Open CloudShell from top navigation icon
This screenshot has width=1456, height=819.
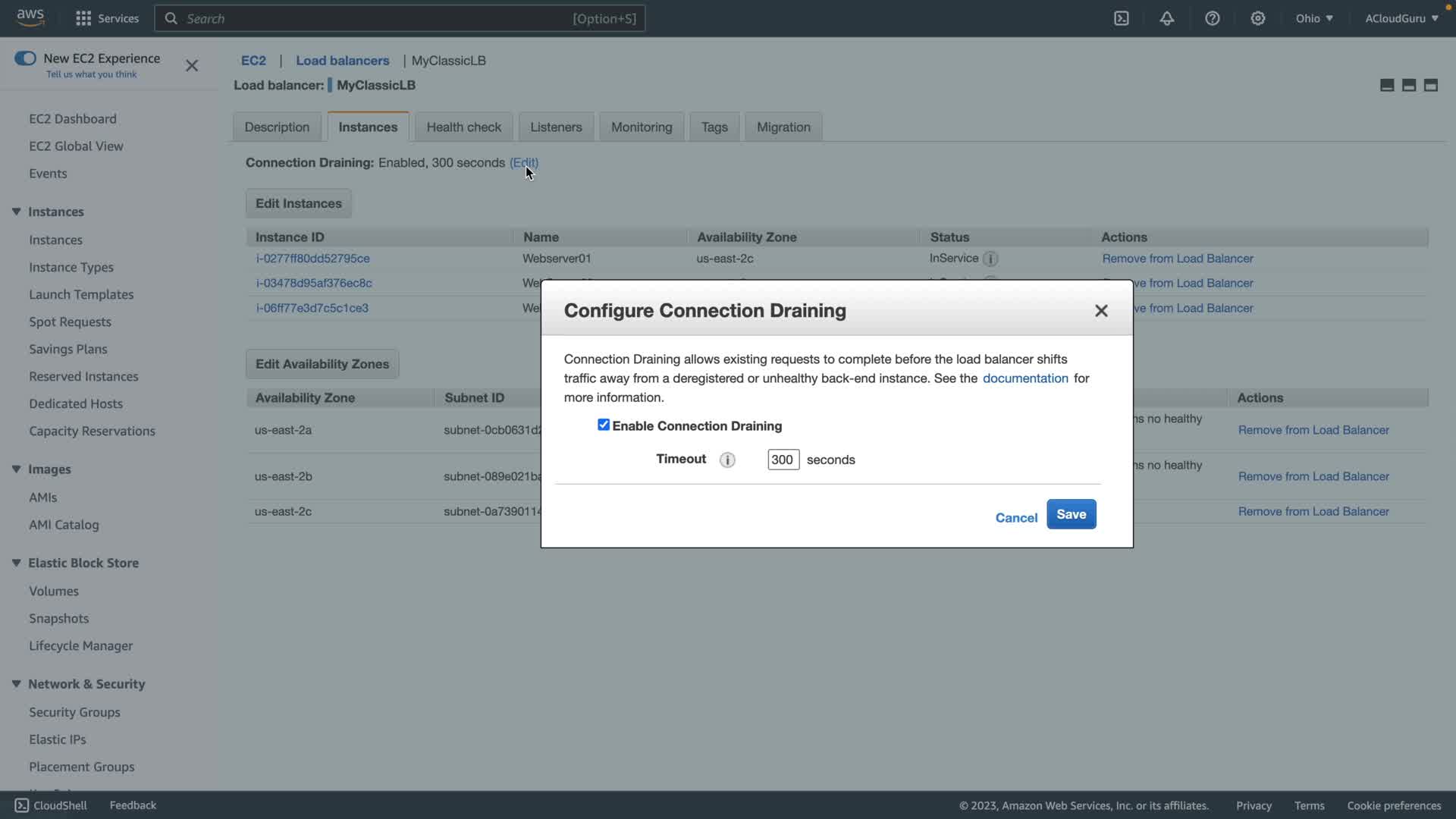(1122, 18)
